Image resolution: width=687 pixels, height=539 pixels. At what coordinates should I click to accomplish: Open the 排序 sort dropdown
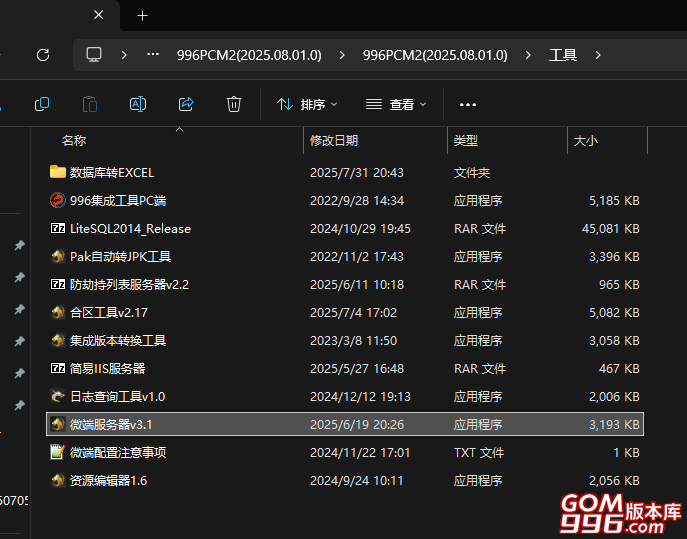click(306, 104)
